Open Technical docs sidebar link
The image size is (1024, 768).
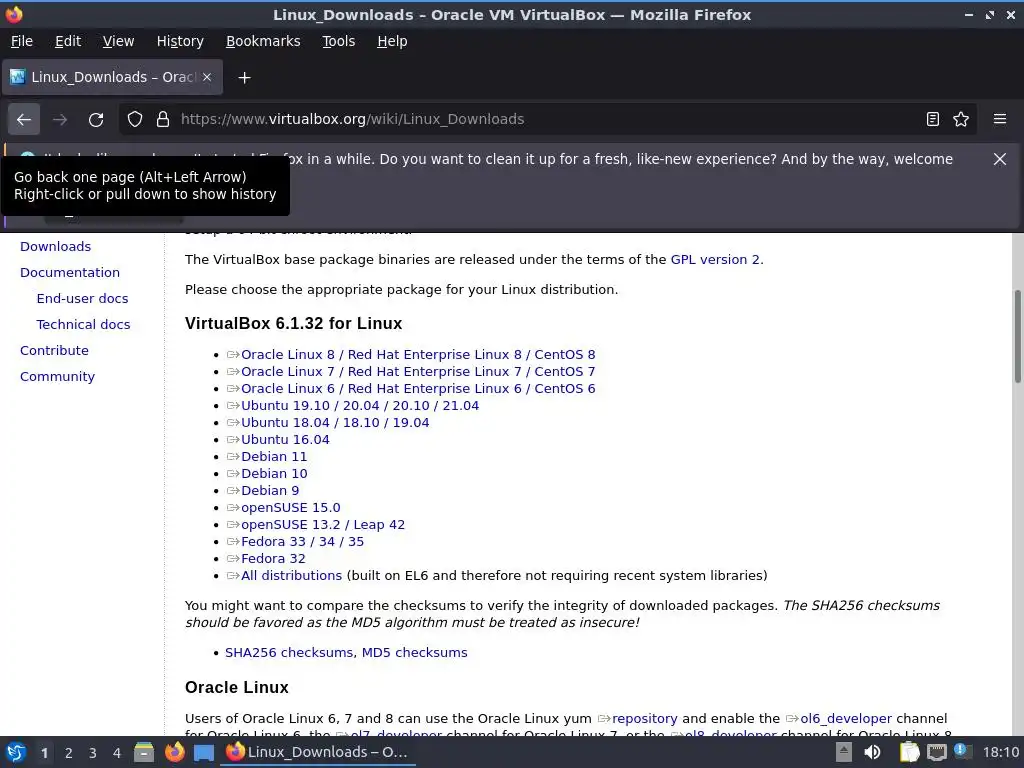pyautogui.click(x=83, y=325)
